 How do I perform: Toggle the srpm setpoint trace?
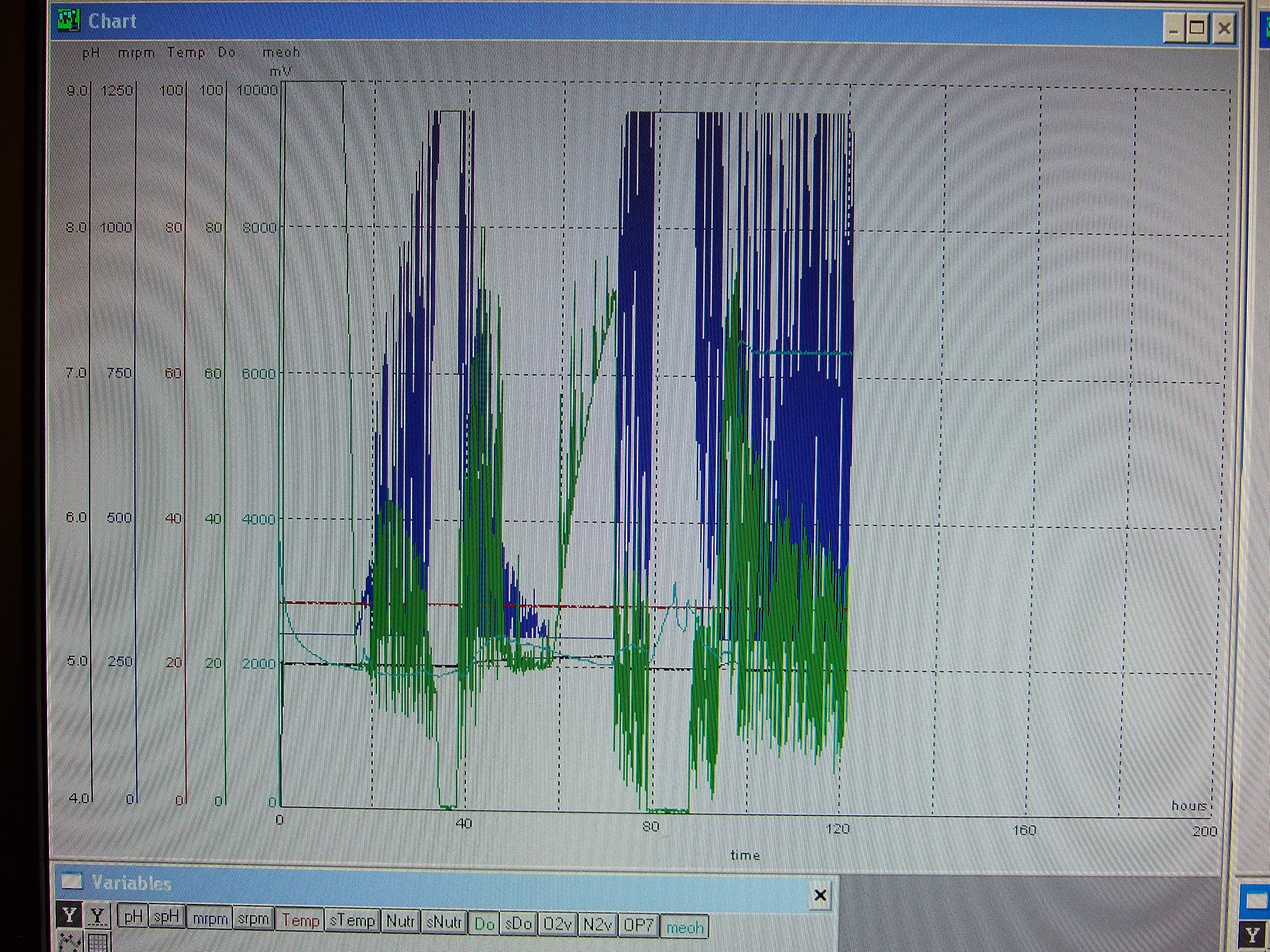coord(253,918)
